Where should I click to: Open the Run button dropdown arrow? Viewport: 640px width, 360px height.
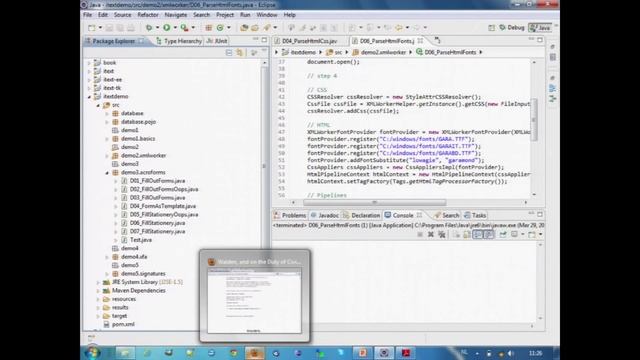tap(175, 28)
